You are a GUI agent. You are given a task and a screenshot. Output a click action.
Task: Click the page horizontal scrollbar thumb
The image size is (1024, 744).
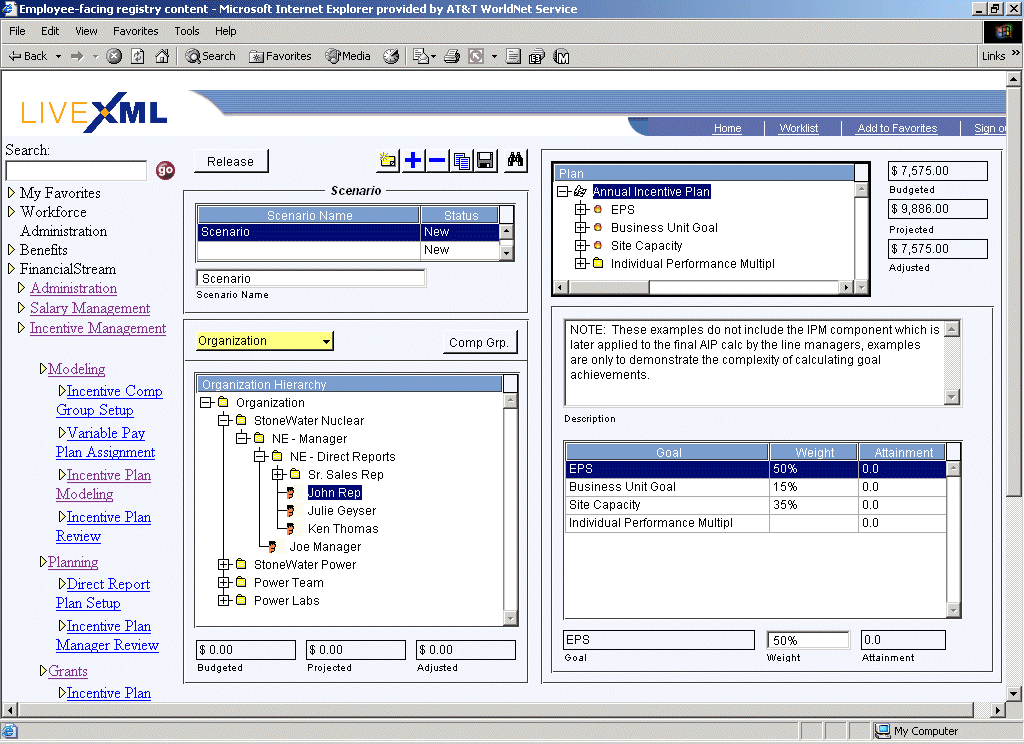(496, 710)
